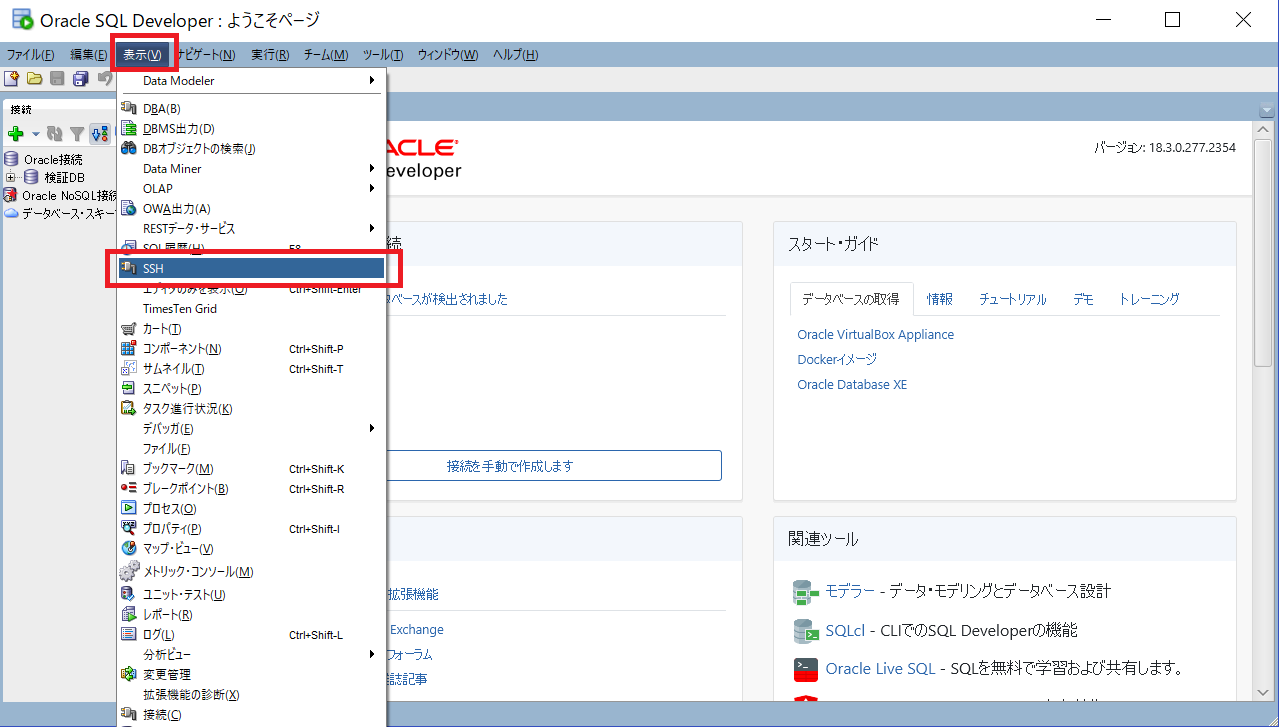Click the green plus New Connection icon
Viewport: 1279px width, 727px height.
point(15,134)
